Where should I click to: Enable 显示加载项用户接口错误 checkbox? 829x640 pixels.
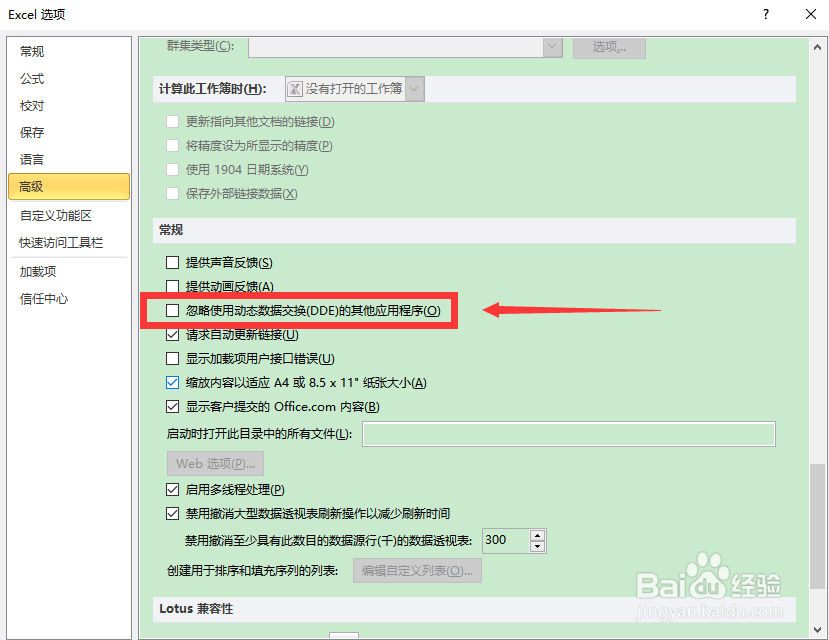(172, 359)
